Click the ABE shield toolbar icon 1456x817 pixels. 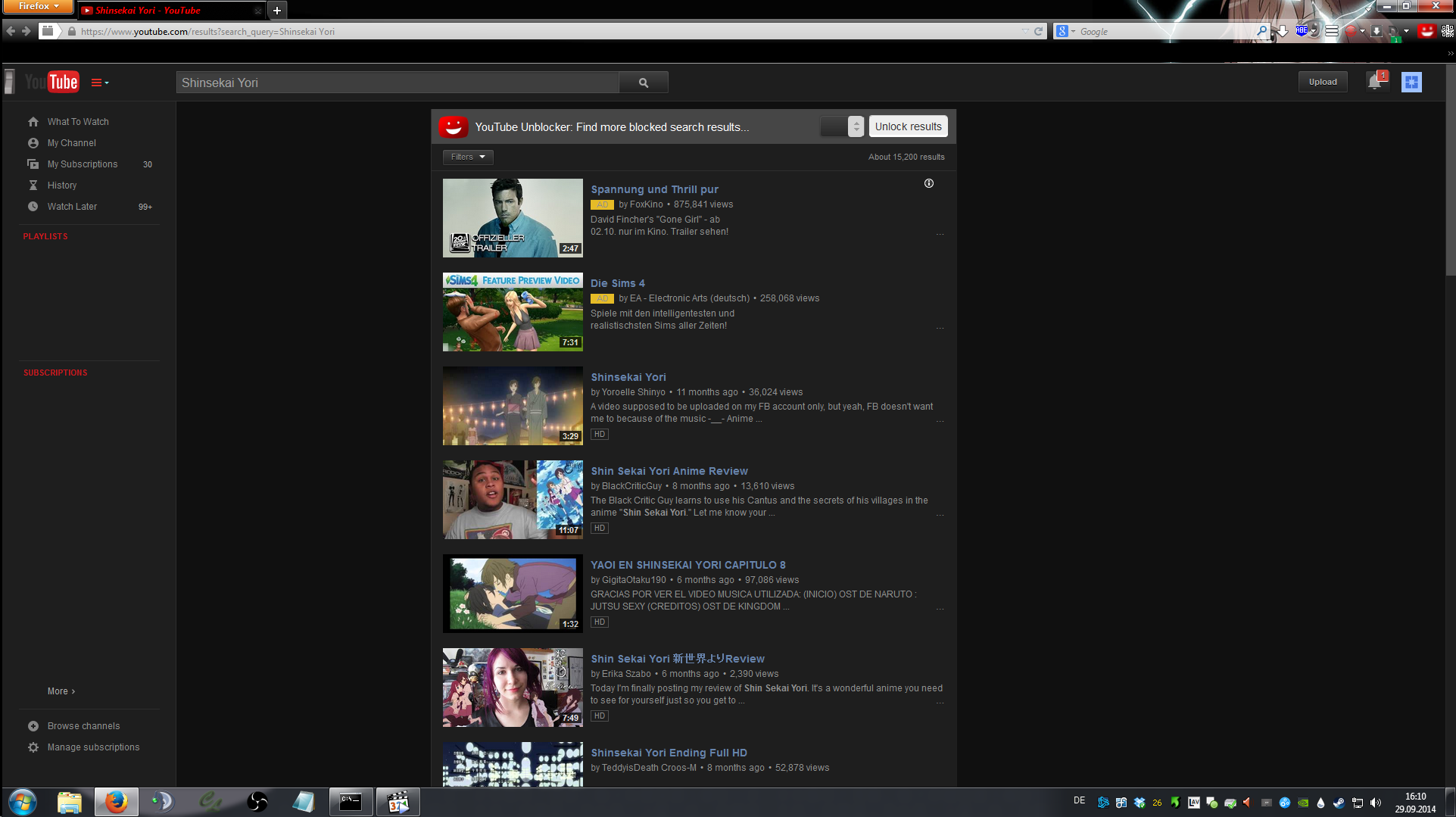pos(1302,30)
